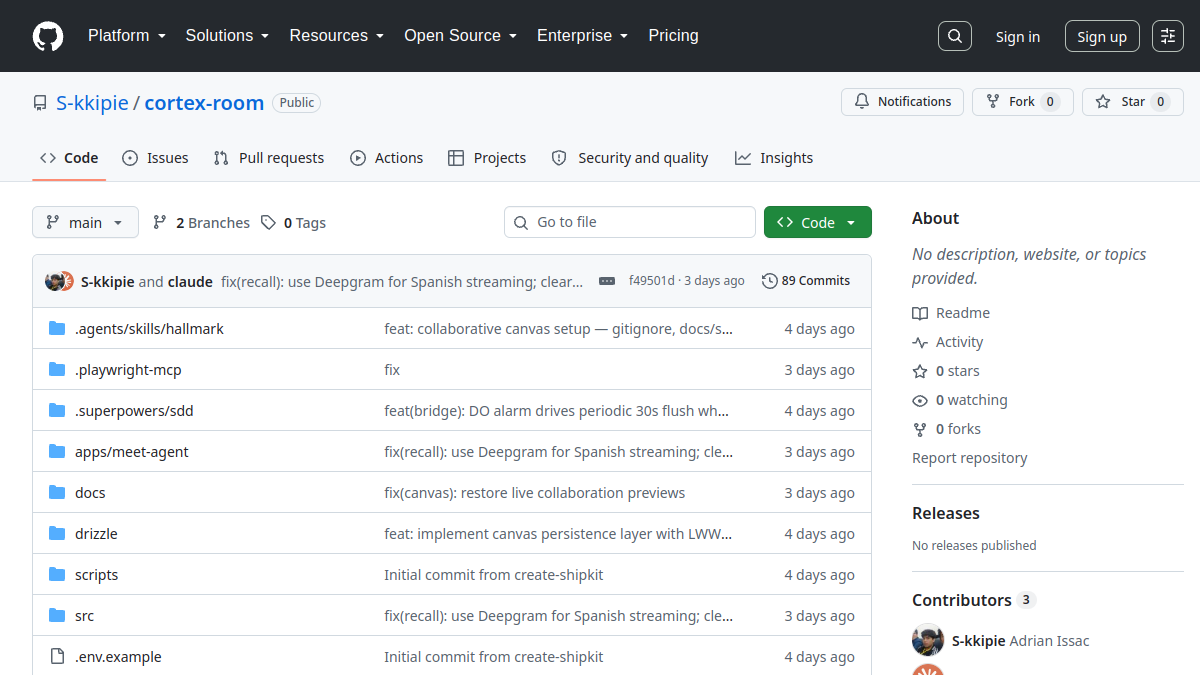
Task: Select the Code tab
Action: click(69, 158)
